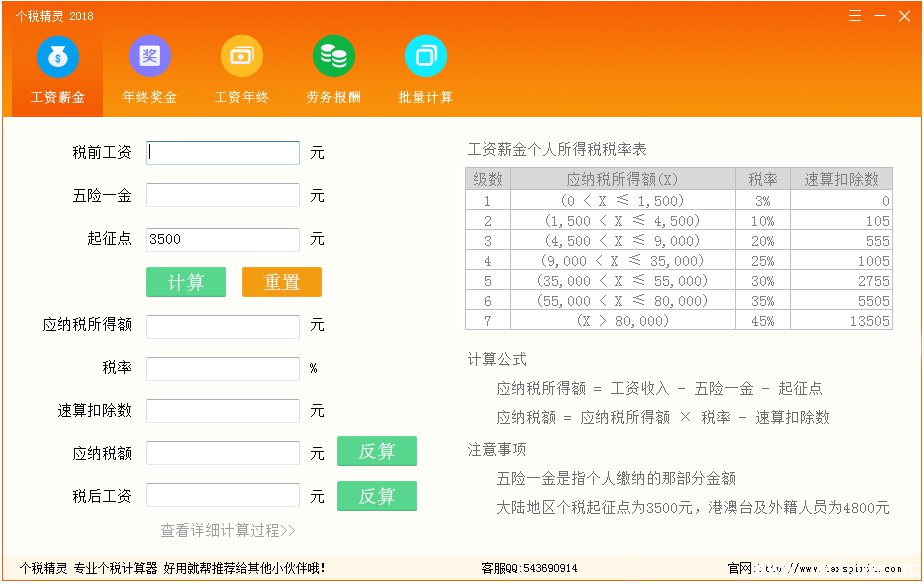The width and height of the screenshot is (924, 584).
Task: Close the 个税精灵 application window
Action: click(904, 16)
